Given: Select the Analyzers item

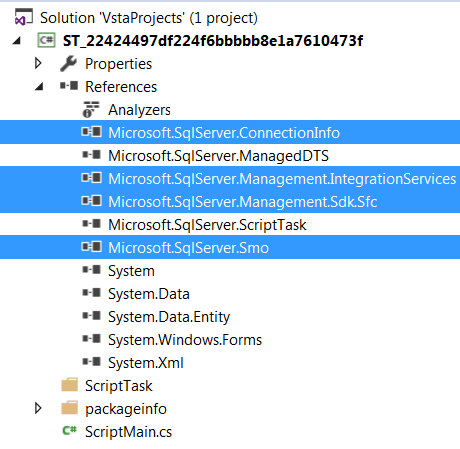Looking at the screenshot, I should (x=139, y=110).
